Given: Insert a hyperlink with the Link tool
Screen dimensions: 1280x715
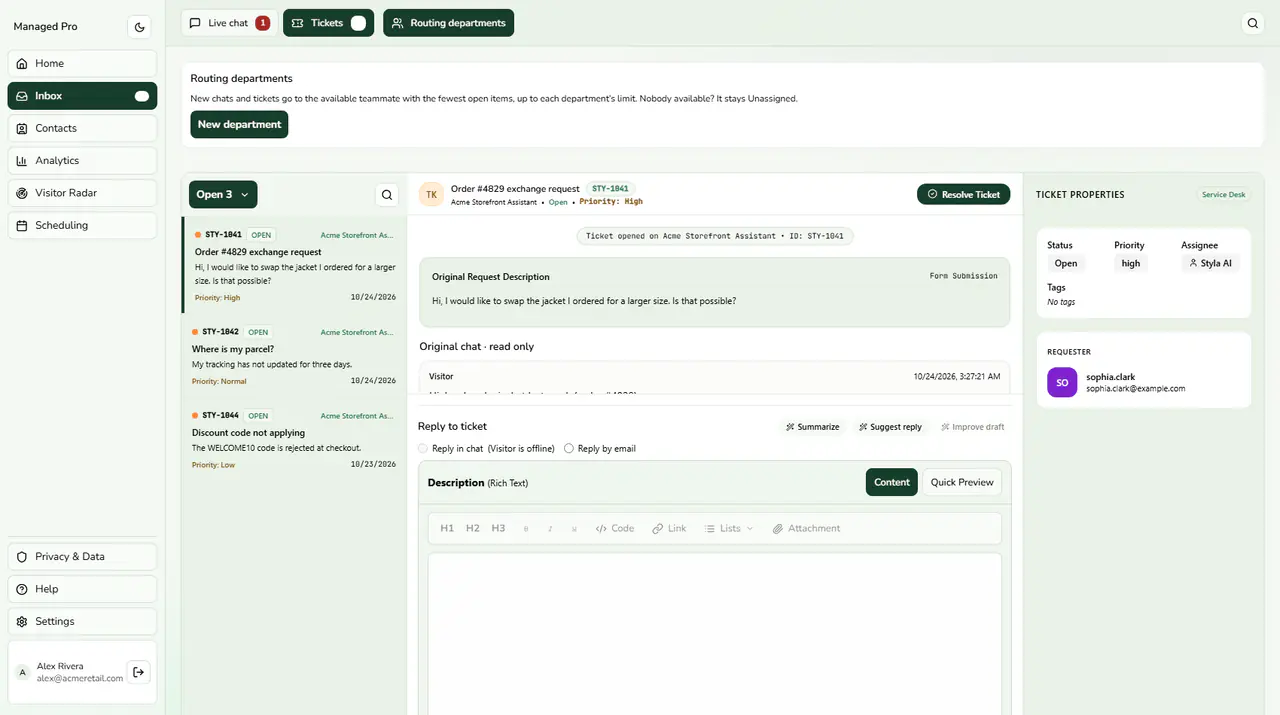Looking at the screenshot, I should (669, 528).
